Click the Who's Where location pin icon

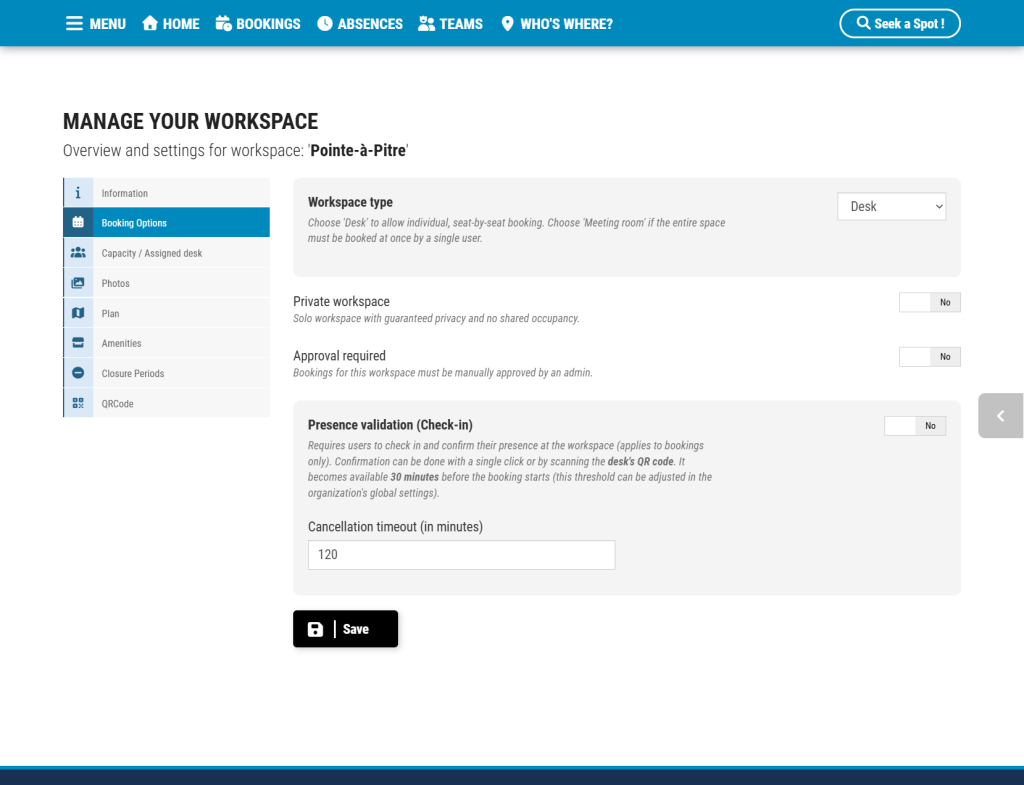click(507, 24)
